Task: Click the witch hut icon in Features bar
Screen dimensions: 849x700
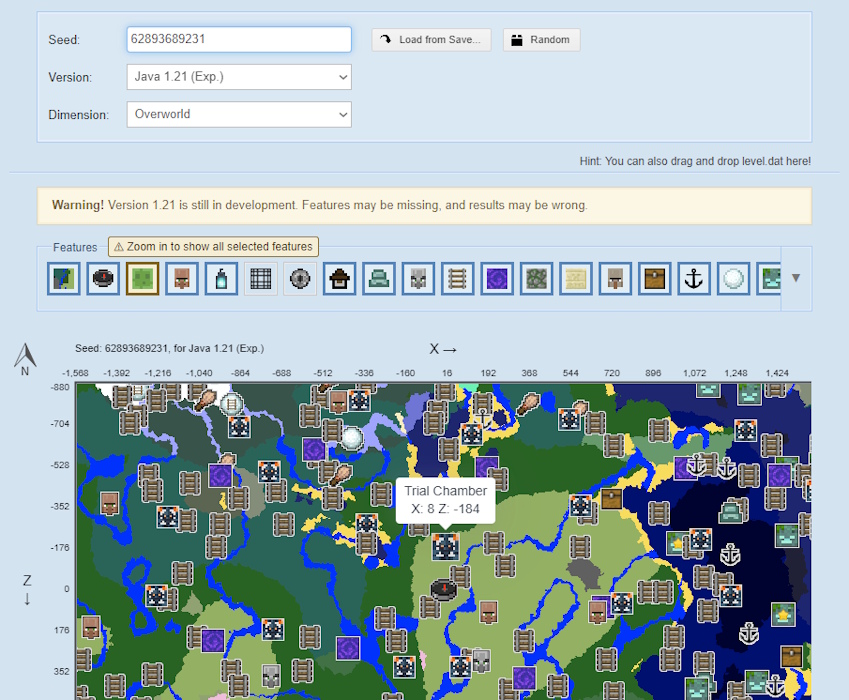Action: 339,278
